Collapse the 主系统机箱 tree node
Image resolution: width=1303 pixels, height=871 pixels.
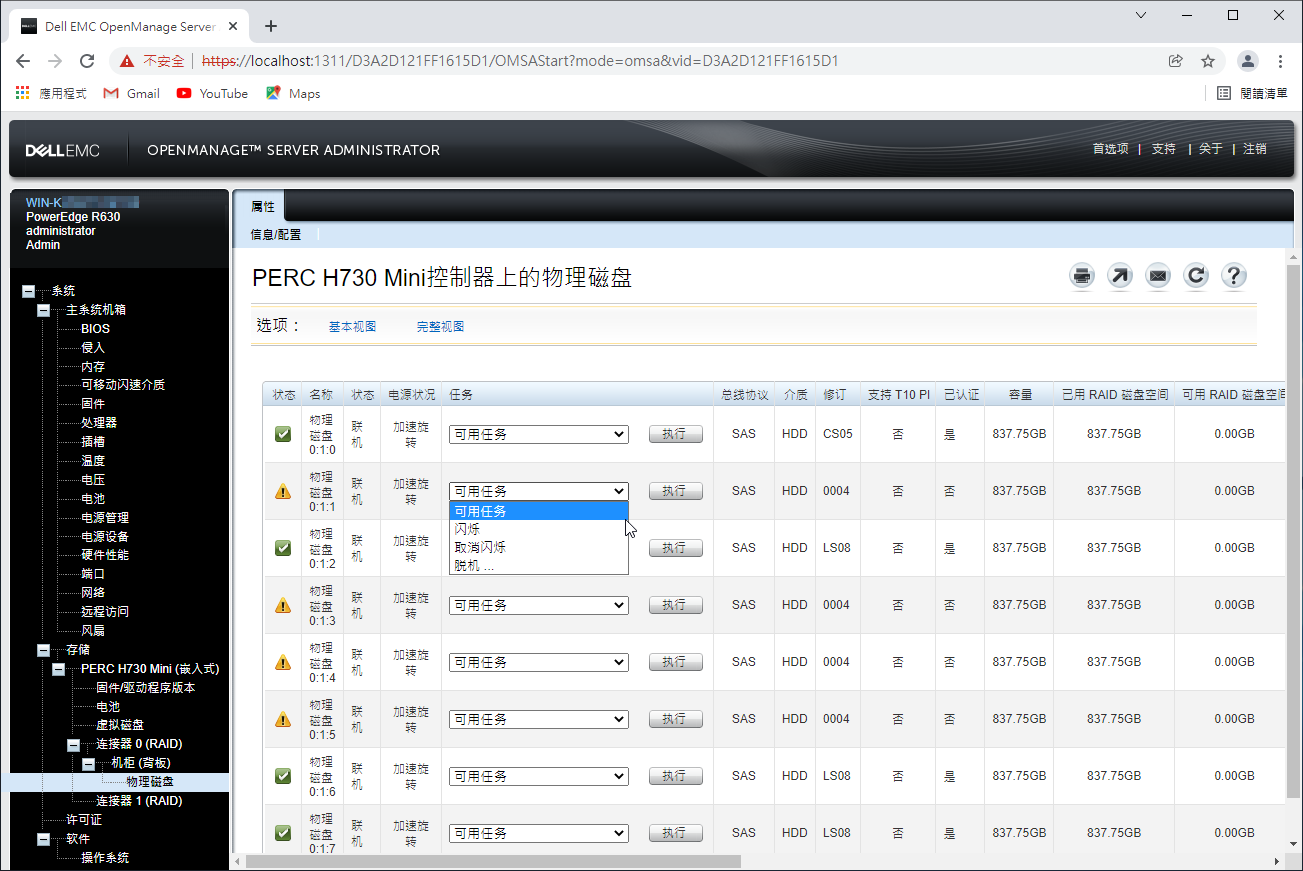click(43, 310)
